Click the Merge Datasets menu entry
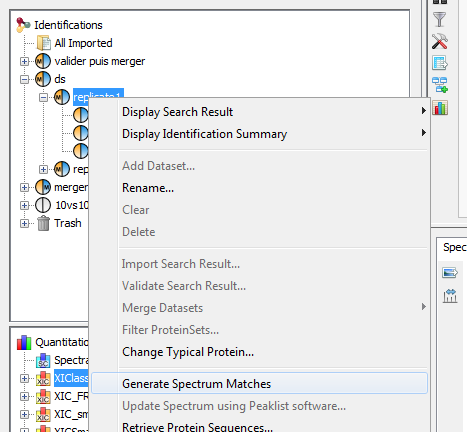 (259, 308)
